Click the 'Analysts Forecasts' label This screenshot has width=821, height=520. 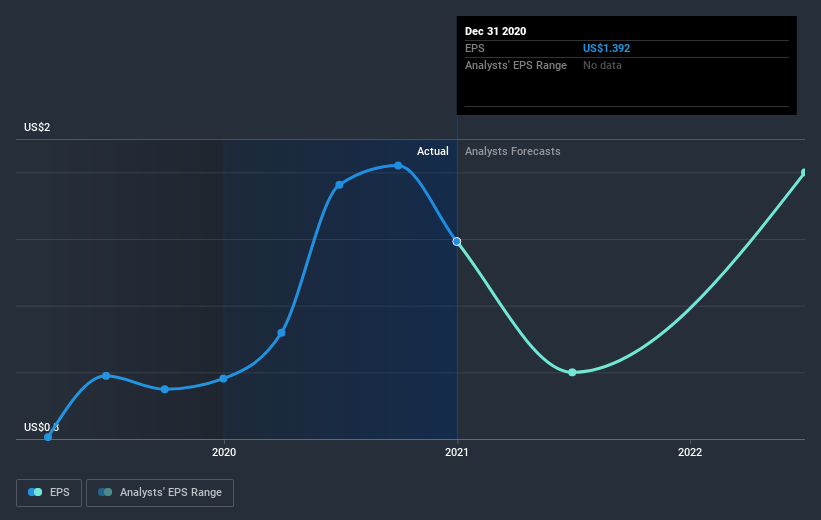pyautogui.click(x=513, y=151)
